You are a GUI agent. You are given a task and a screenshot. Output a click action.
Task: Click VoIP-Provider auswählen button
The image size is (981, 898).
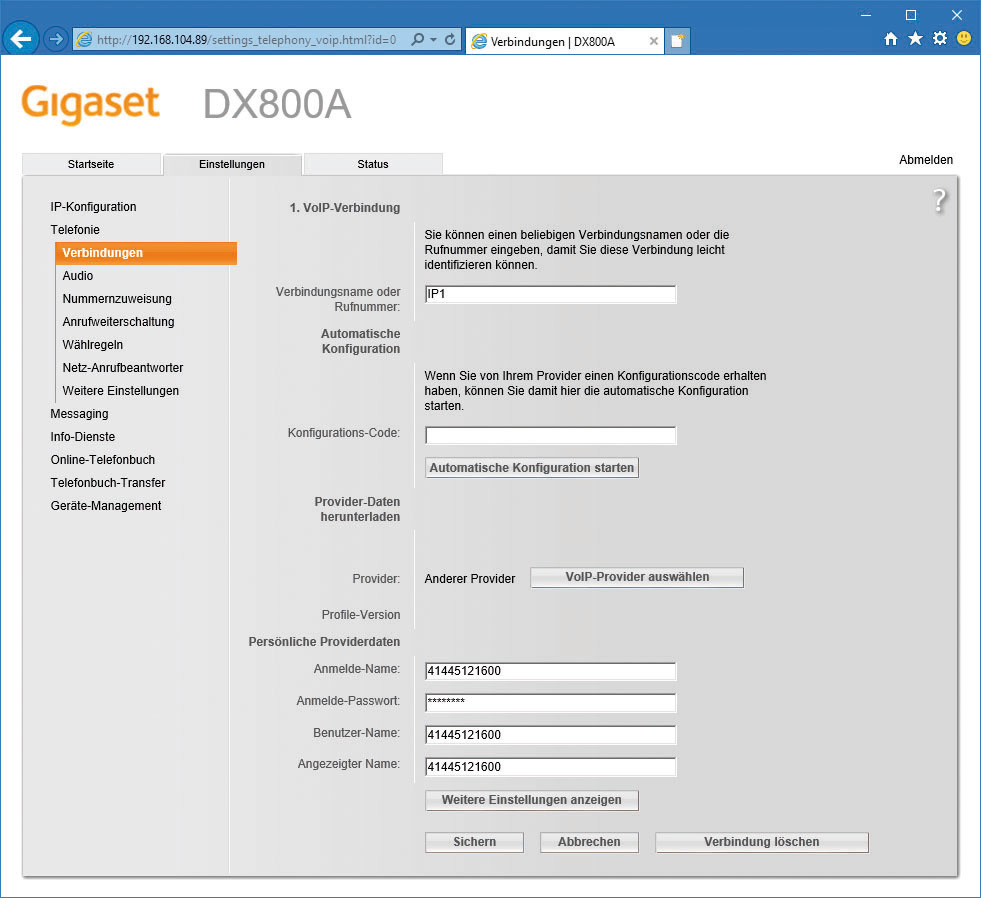638,577
